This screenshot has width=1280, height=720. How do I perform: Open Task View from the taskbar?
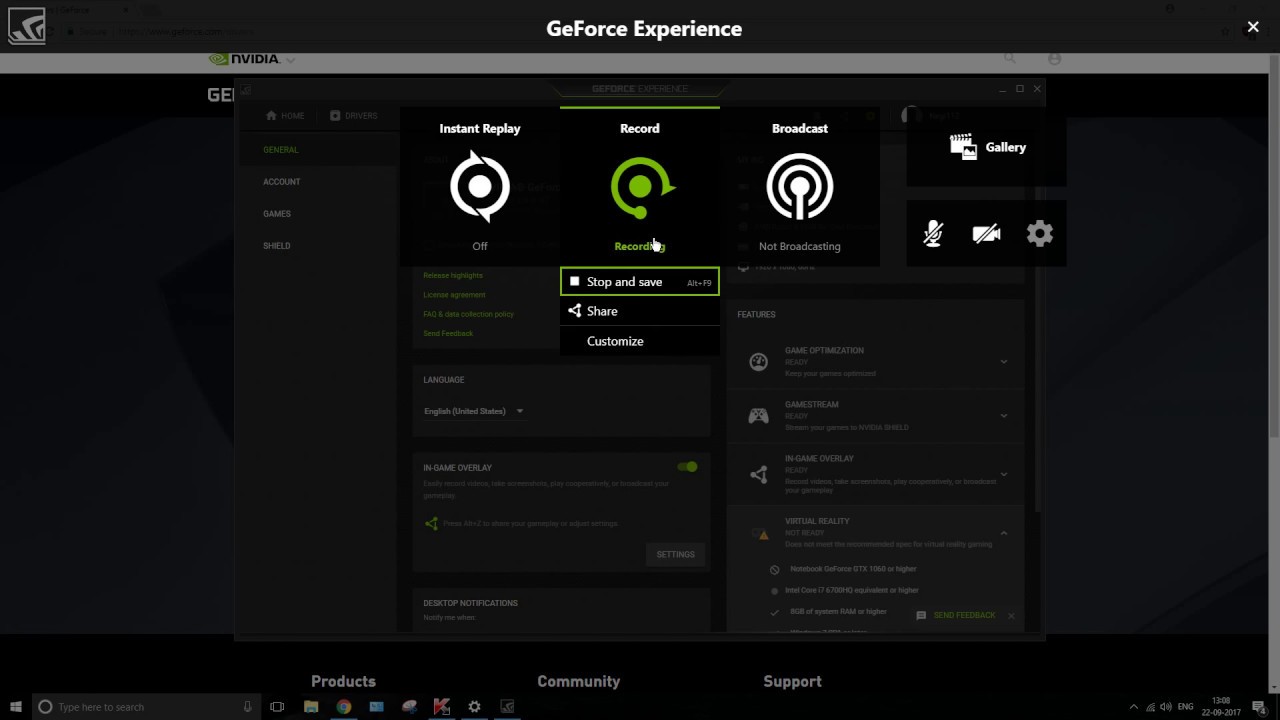[x=277, y=707]
